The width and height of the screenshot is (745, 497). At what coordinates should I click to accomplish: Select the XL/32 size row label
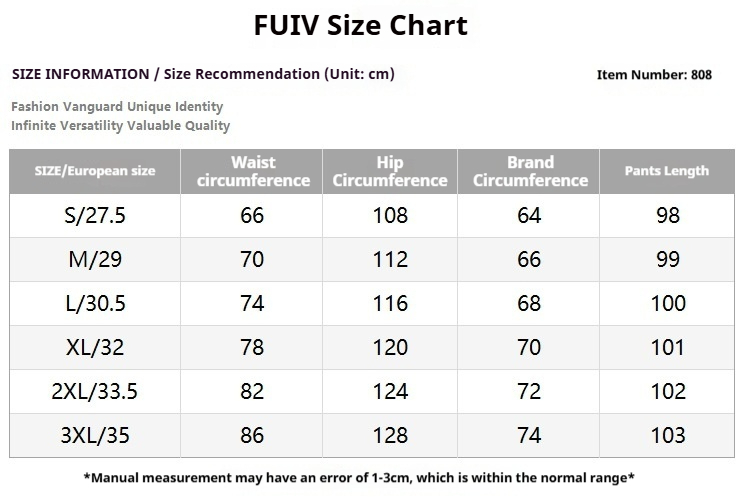click(x=95, y=347)
